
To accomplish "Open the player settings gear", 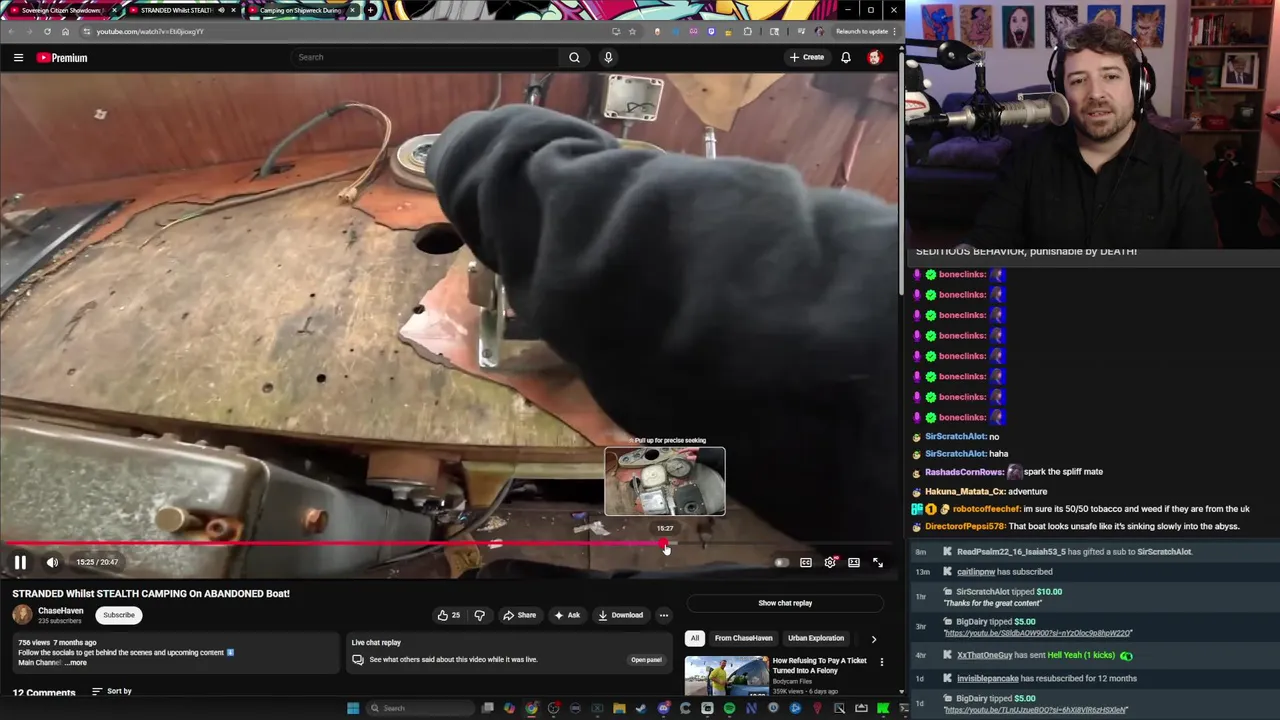I will pyautogui.click(x=830, y=563).
